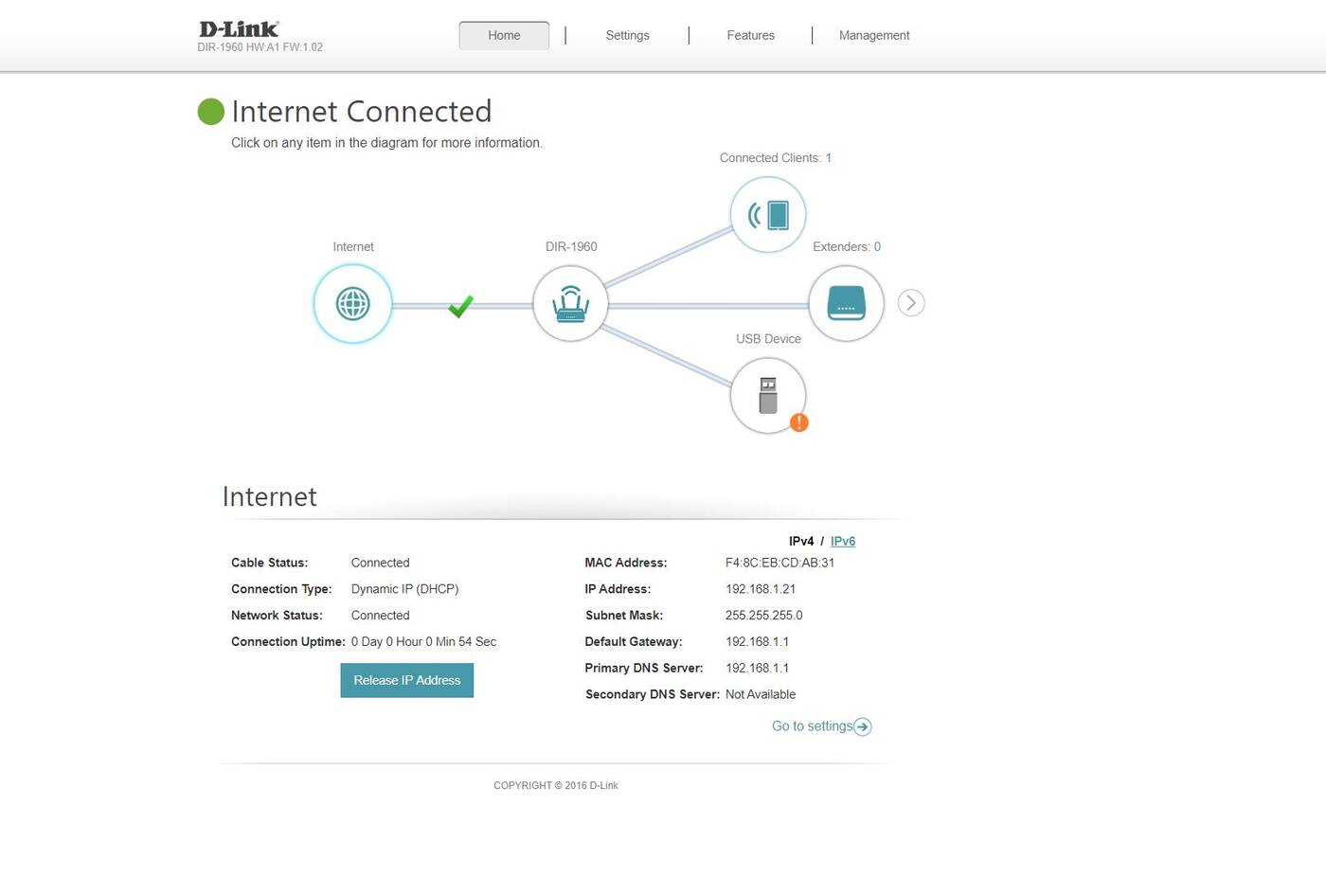Follow the Go to settings link
Image resolution: width=1326 pixels, height=896 pixels.
(811, 726)
